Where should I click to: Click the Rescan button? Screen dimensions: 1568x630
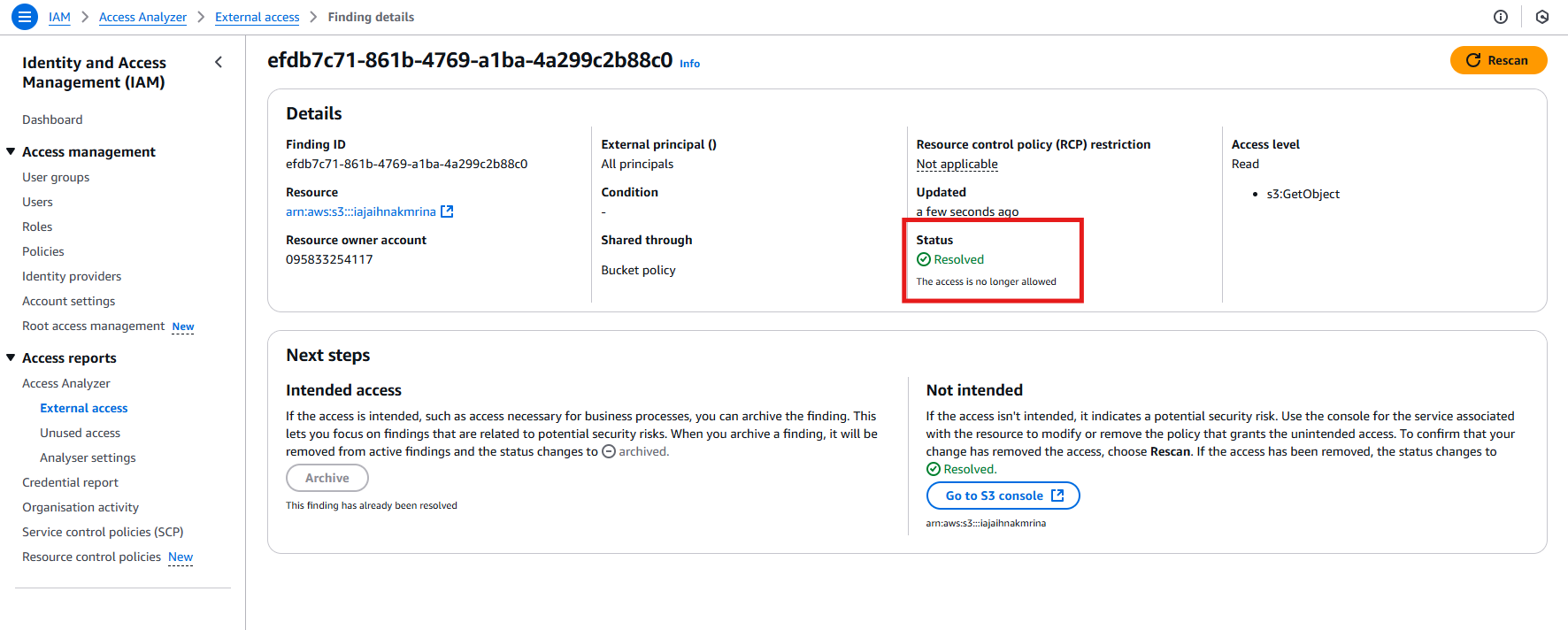tap(1498, 60)
